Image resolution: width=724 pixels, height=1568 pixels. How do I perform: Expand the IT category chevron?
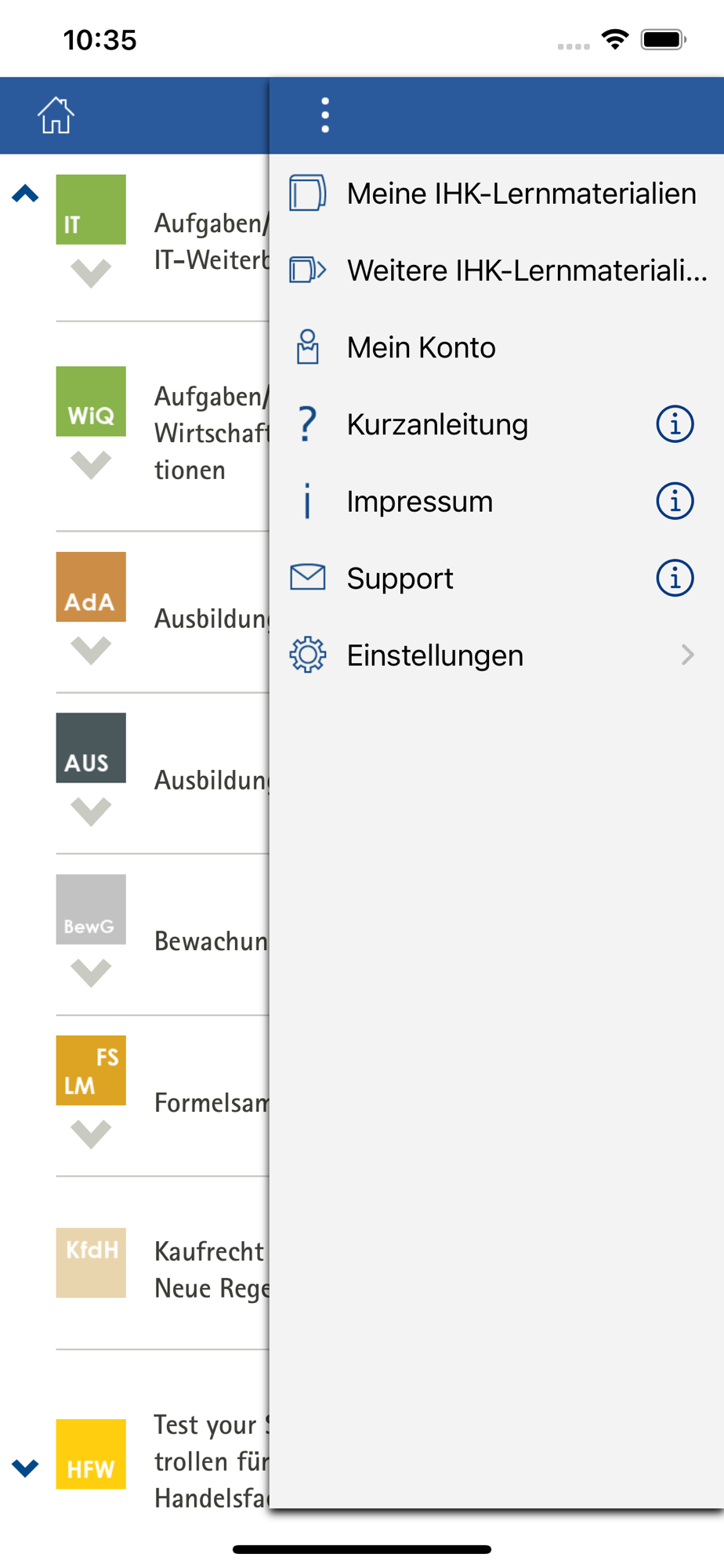[91, 273]
